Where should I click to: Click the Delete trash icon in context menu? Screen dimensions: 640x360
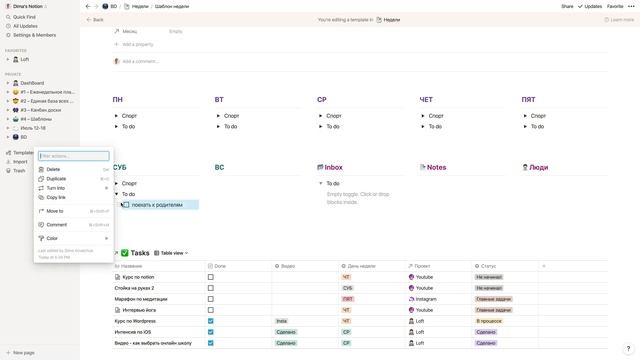tap(41, 169)
